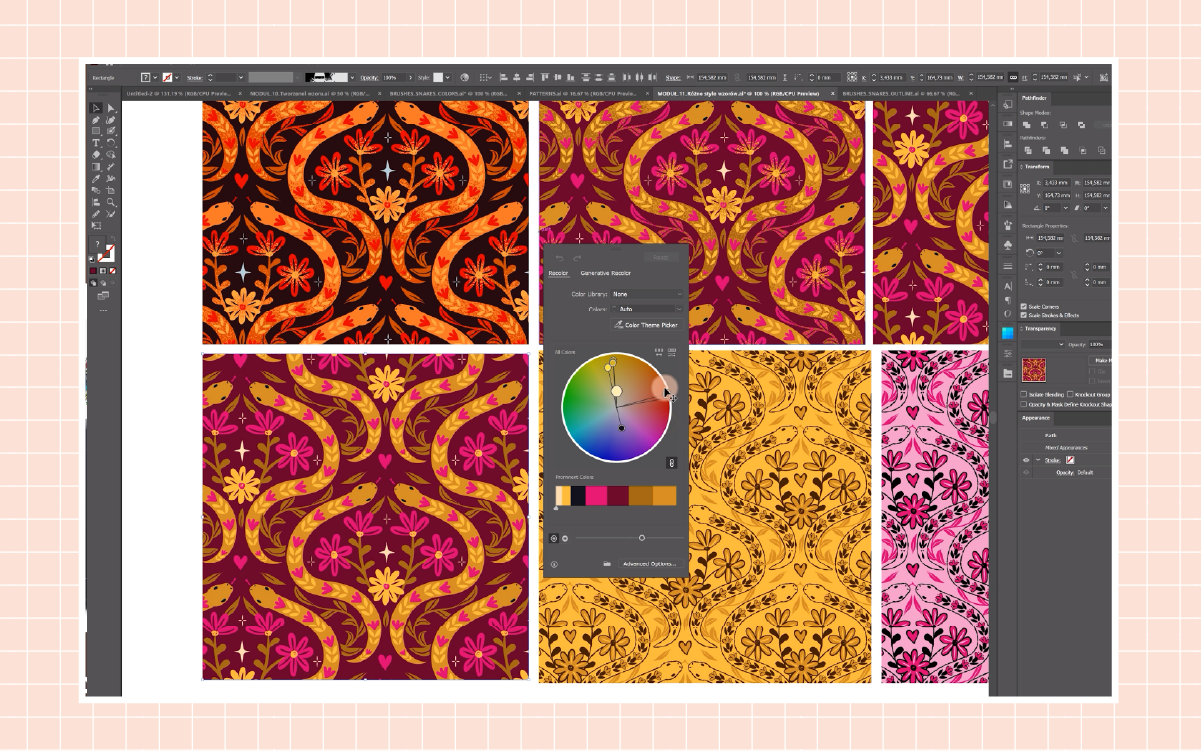Hide the Stroke appearance with eye icon

[x=1025, y=460]
